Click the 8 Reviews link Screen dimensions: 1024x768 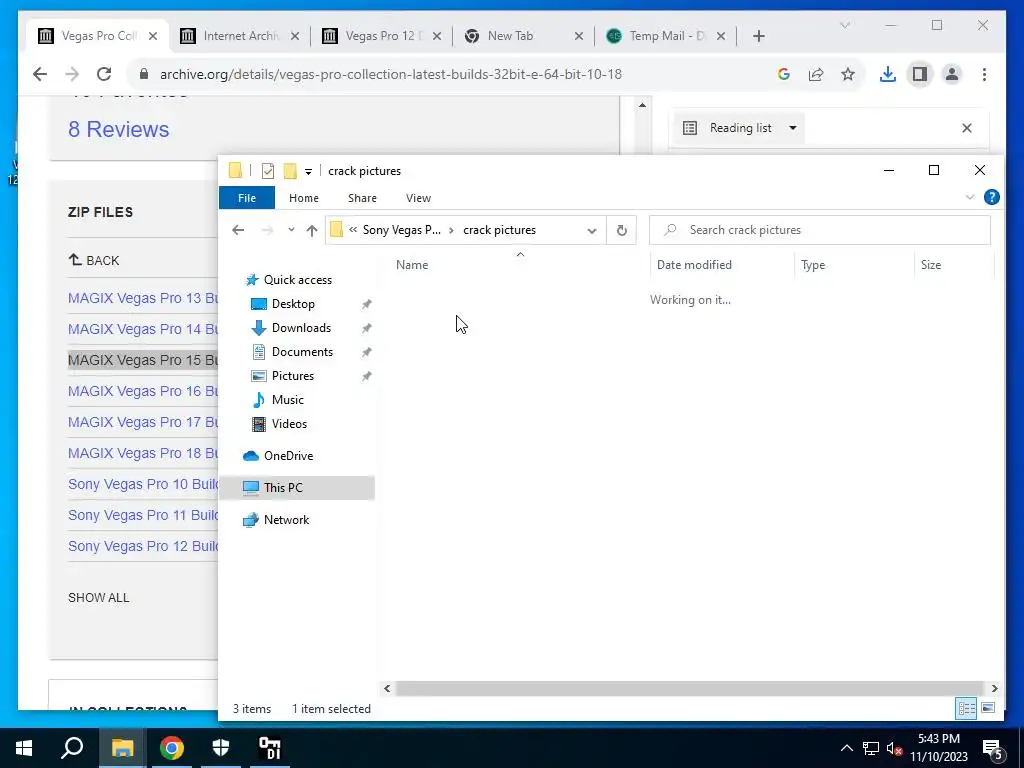(118, 129)
